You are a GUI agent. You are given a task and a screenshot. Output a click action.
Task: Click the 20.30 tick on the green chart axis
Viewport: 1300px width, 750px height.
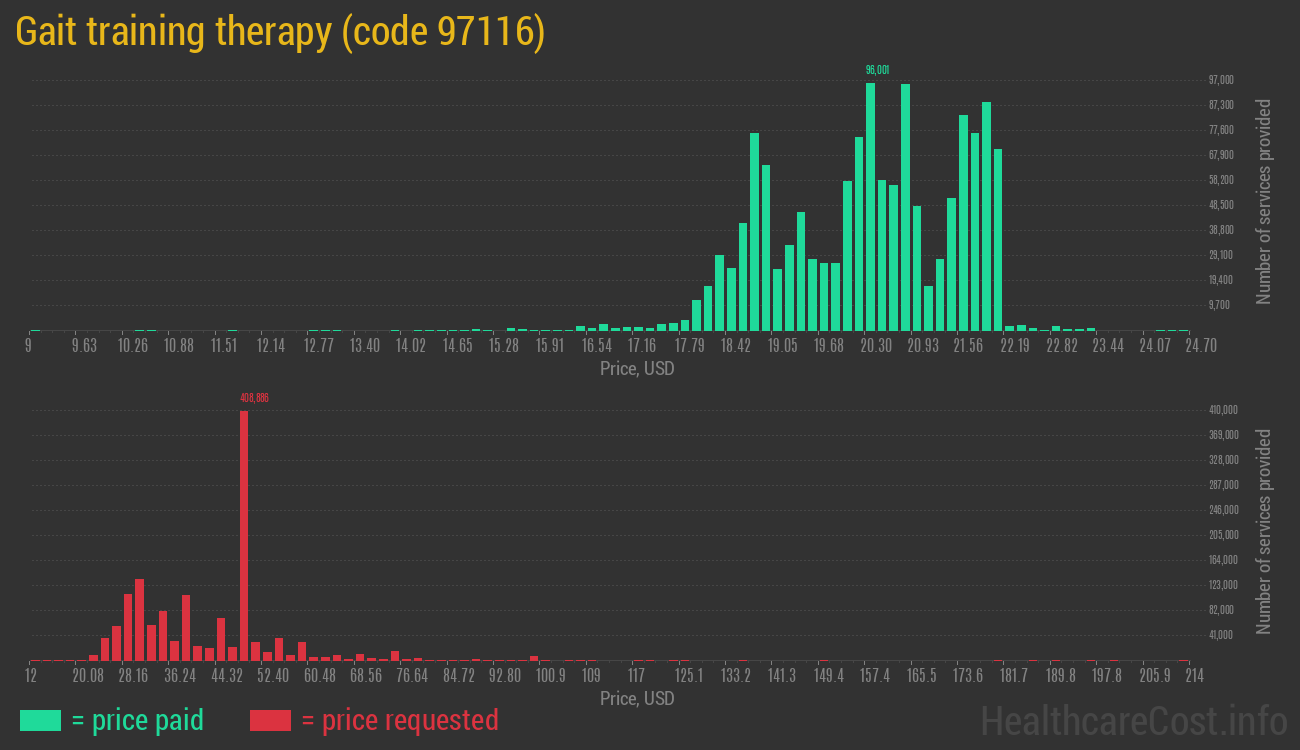(x=876, y=346)
